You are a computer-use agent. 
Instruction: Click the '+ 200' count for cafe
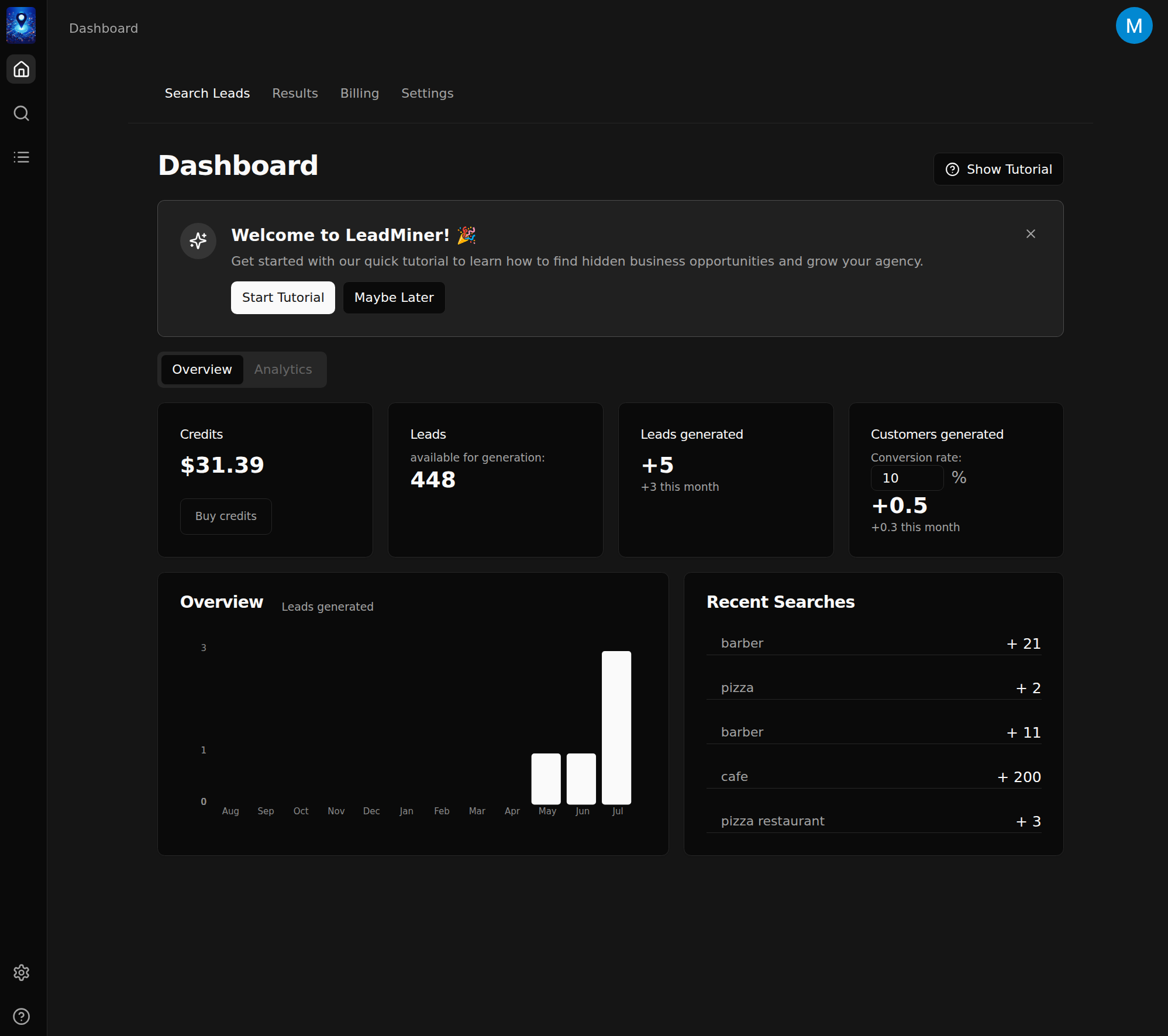click(1019, 777)
